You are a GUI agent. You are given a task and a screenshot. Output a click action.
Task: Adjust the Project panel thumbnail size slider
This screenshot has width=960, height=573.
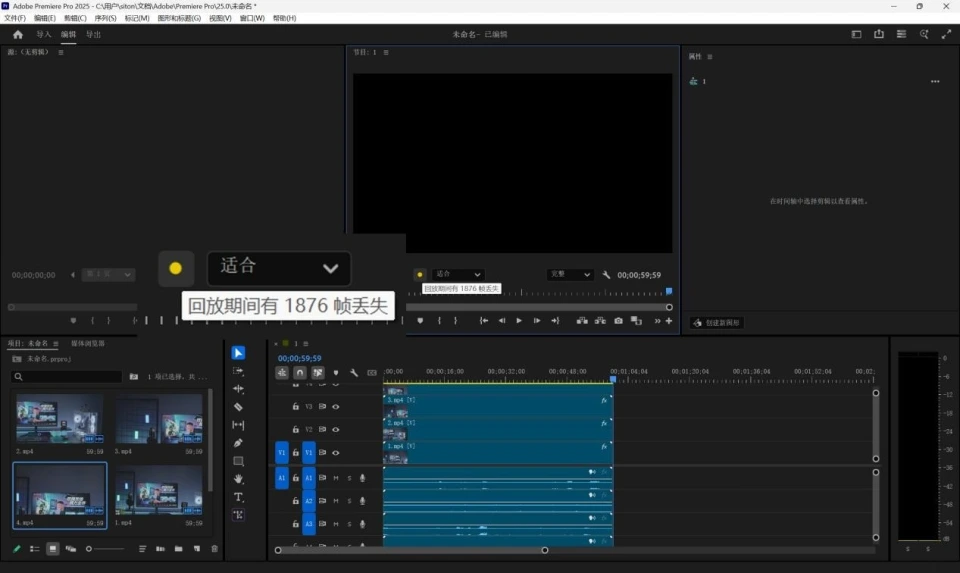(90, 549)
